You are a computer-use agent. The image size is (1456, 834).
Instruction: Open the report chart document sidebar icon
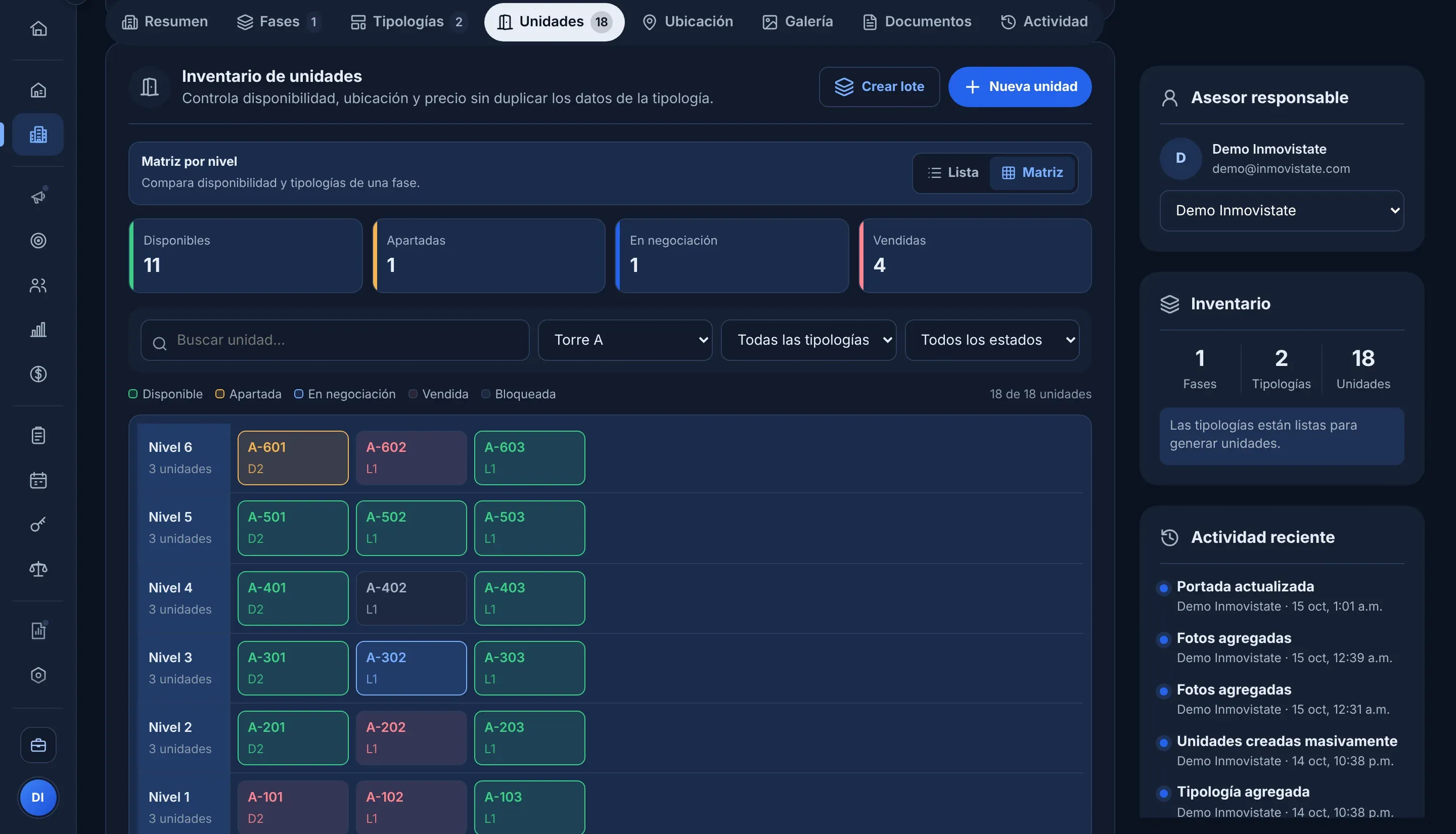coord(38,631)
